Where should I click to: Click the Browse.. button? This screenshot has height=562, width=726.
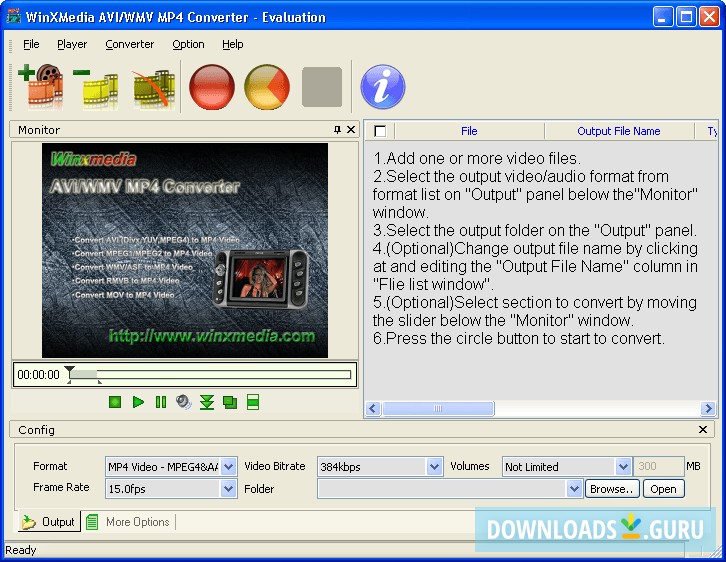[x=612, y=489]
